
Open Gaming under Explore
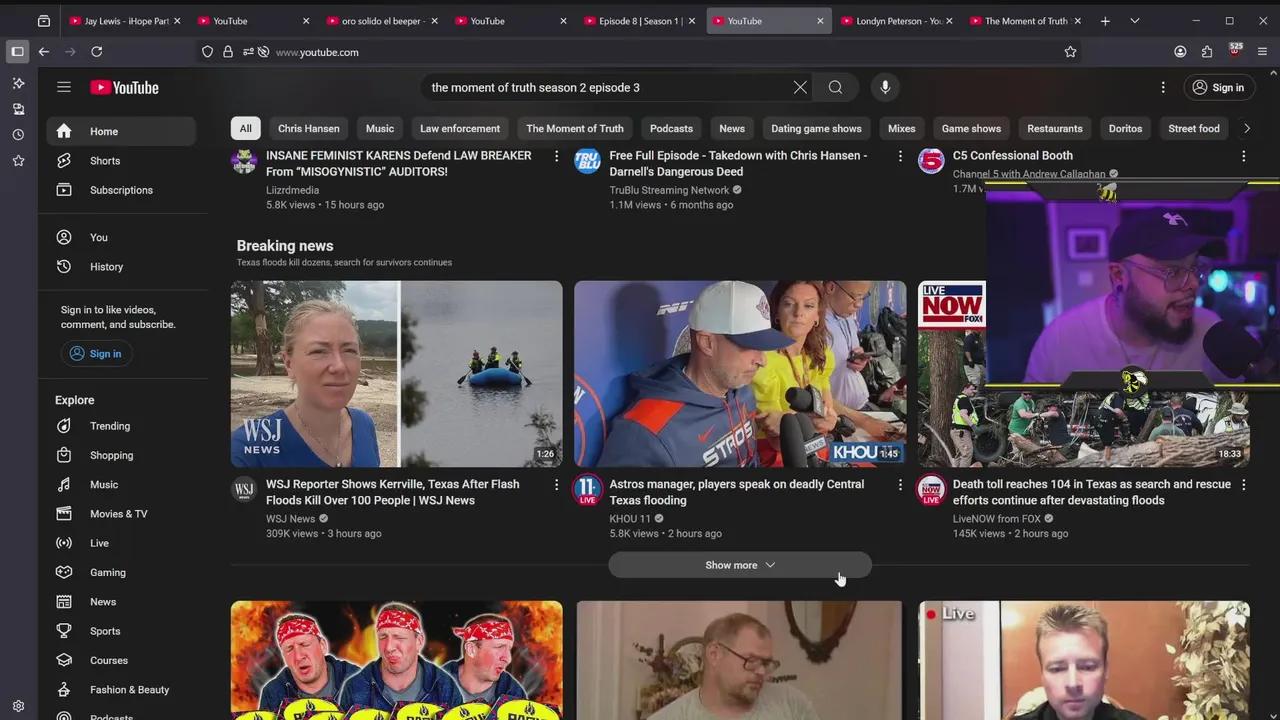tap(121, 573)
